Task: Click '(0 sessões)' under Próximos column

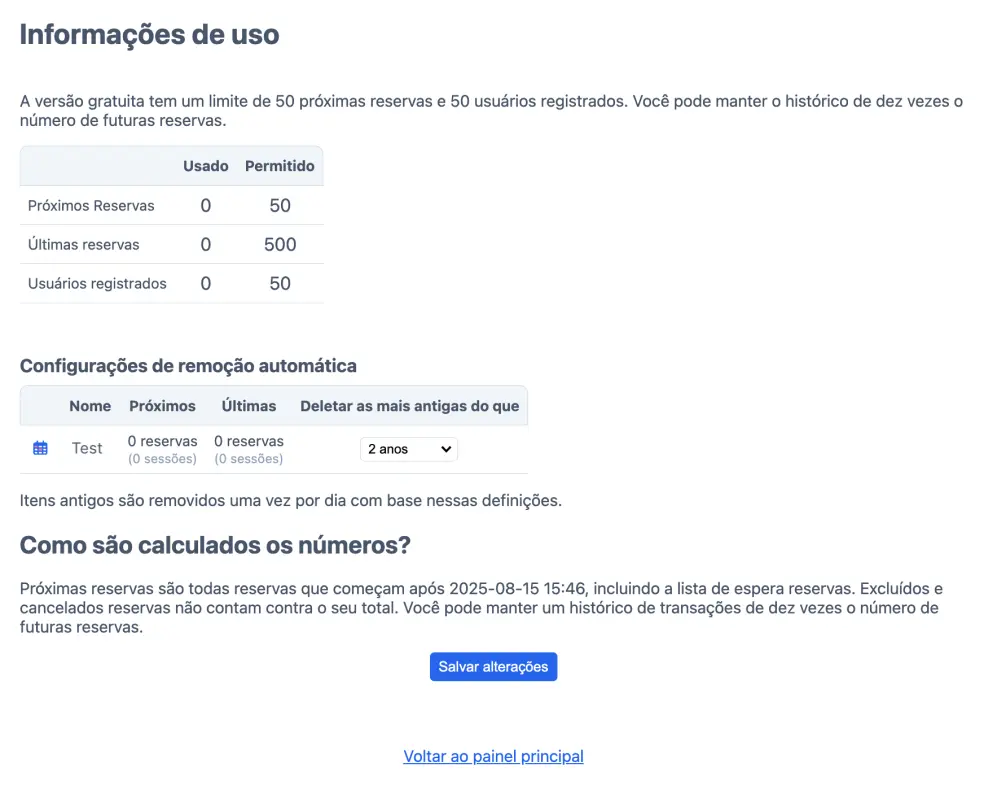Action: click(163, 459)
